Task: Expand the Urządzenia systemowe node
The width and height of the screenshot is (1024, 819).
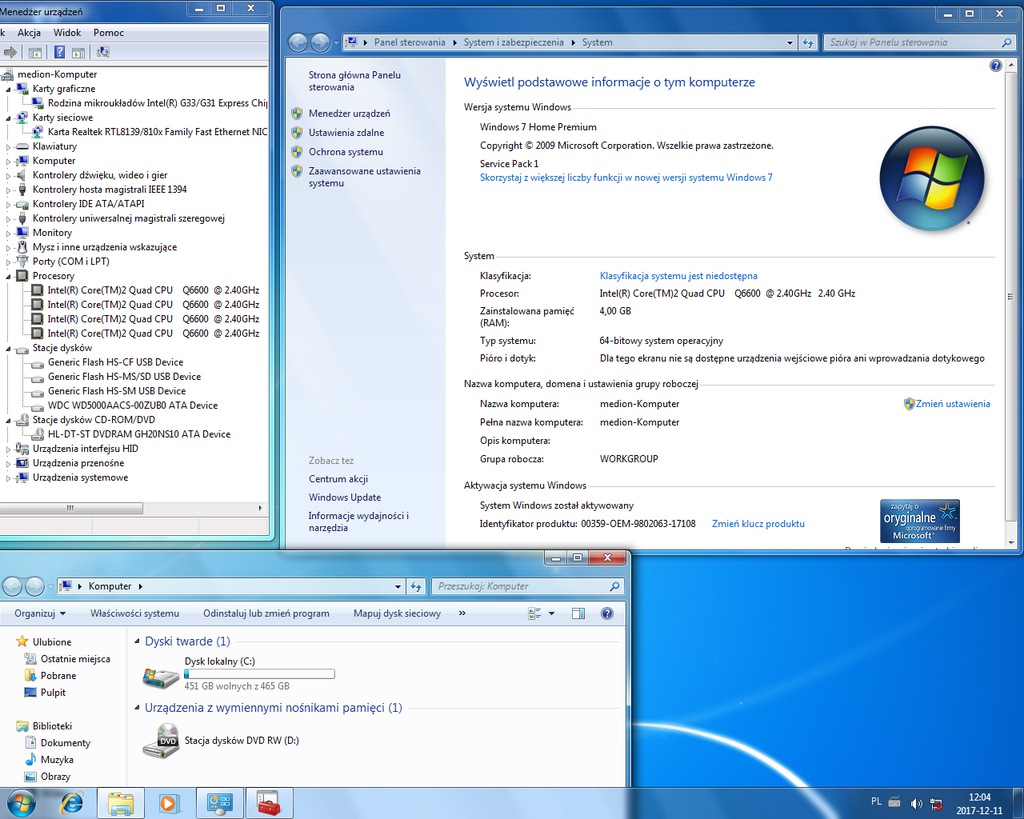Action: (8, 478)
